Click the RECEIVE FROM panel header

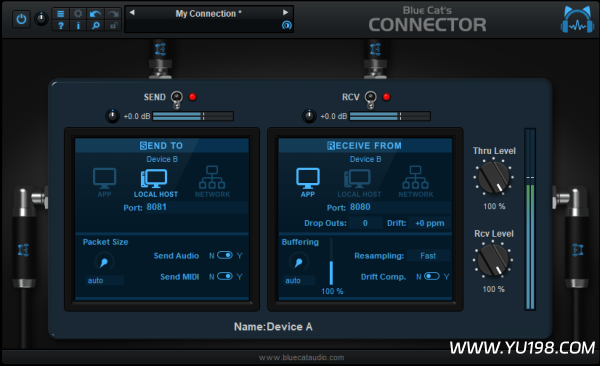coord(365,145)
